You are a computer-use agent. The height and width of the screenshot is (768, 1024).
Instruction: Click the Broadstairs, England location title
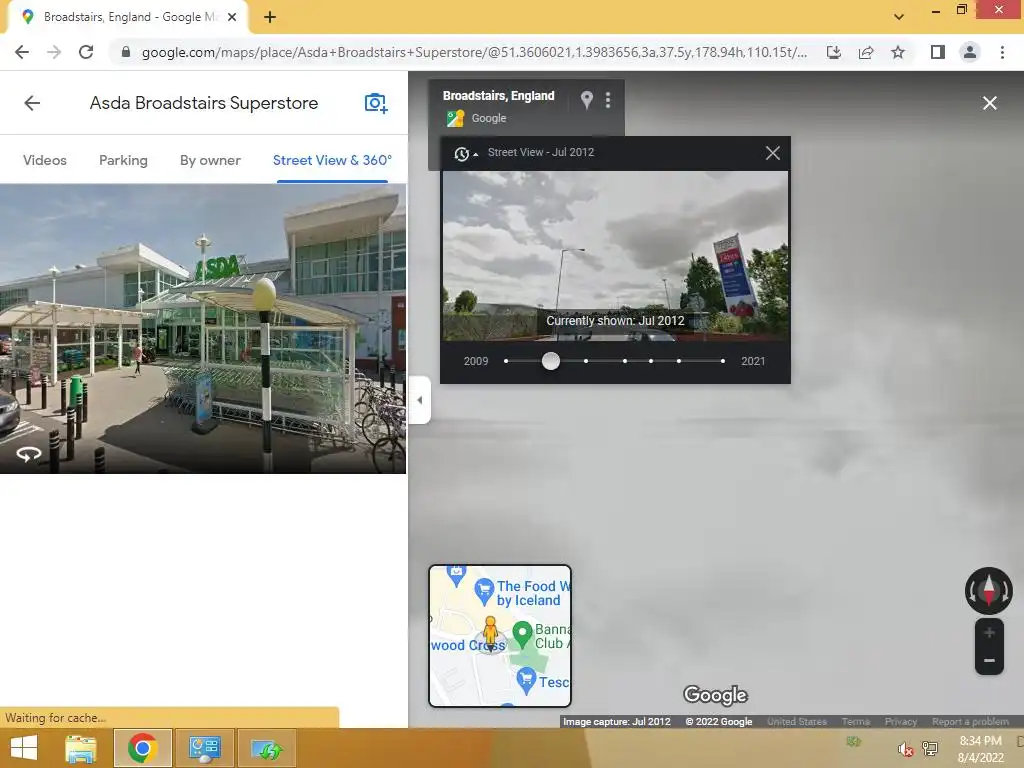[498, 96]
